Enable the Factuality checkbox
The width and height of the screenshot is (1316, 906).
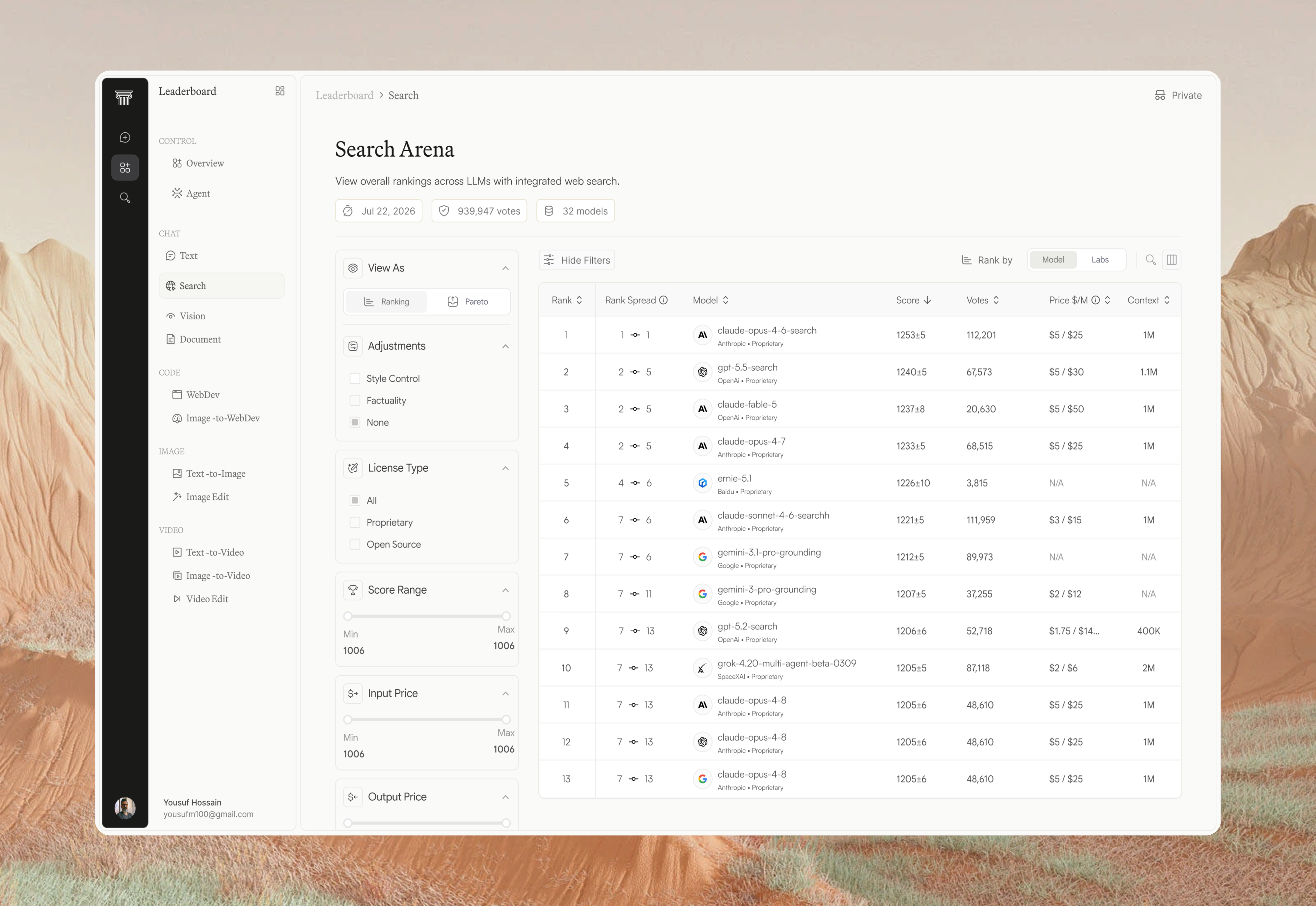(x=355, y=401)
